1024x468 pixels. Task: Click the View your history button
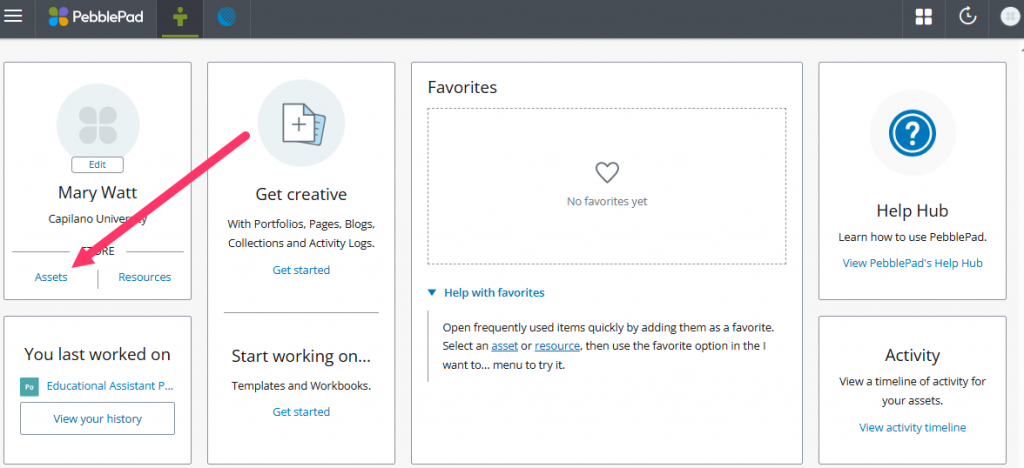click(97, 418)
